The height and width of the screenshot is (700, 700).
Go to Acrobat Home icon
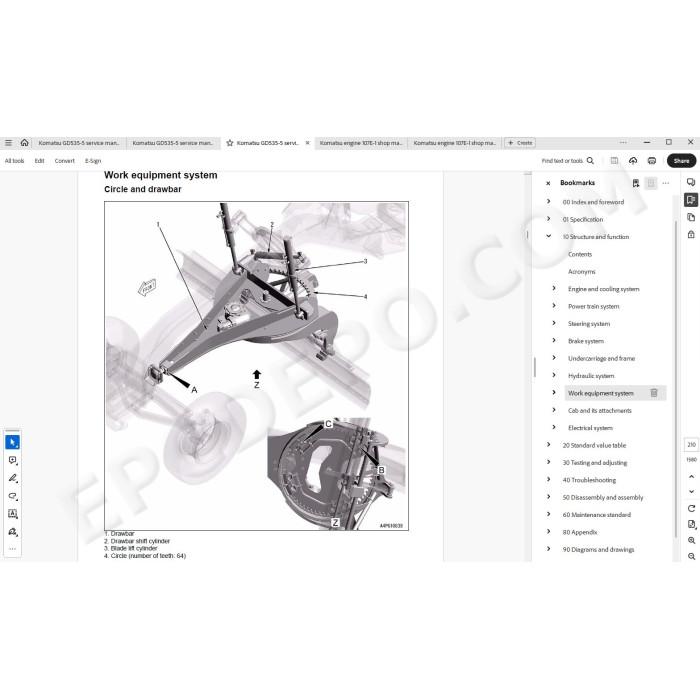coord(25,143)
